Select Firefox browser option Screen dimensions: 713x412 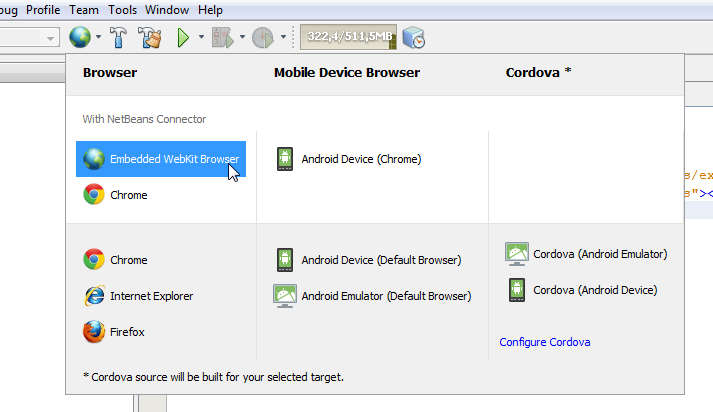[x=129, y=332]
